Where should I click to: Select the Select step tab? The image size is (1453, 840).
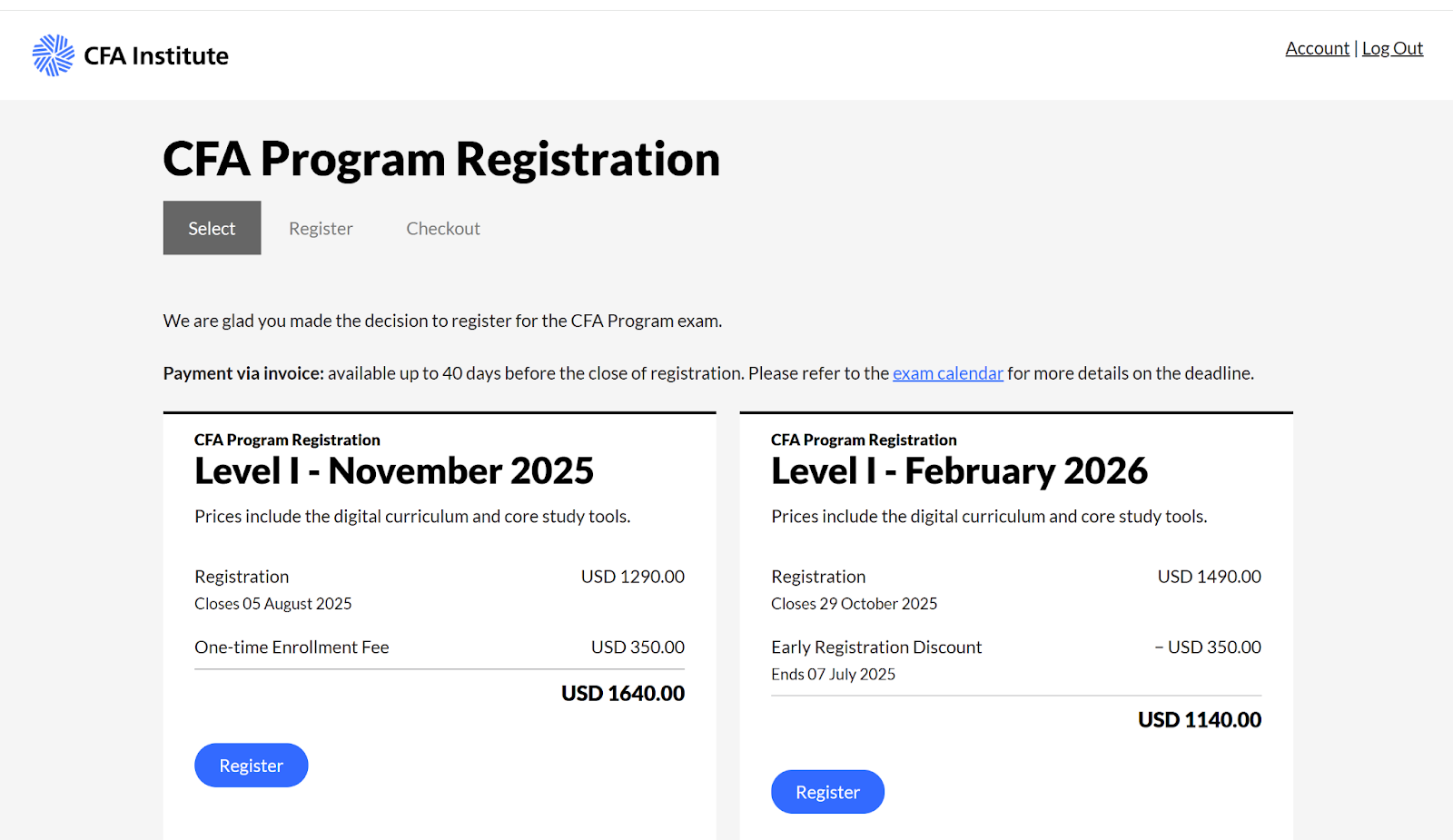pos(212,228)
